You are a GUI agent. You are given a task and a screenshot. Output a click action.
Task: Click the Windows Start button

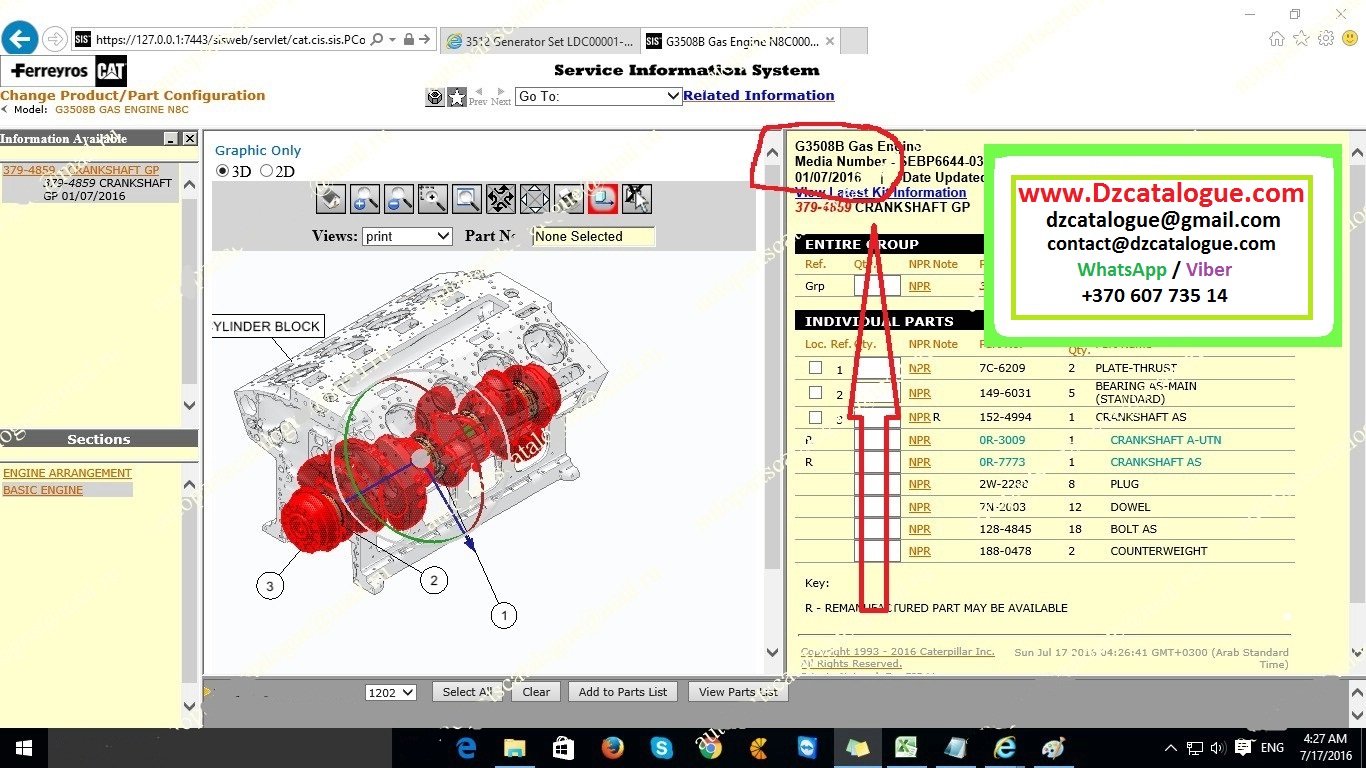(24, 748)
